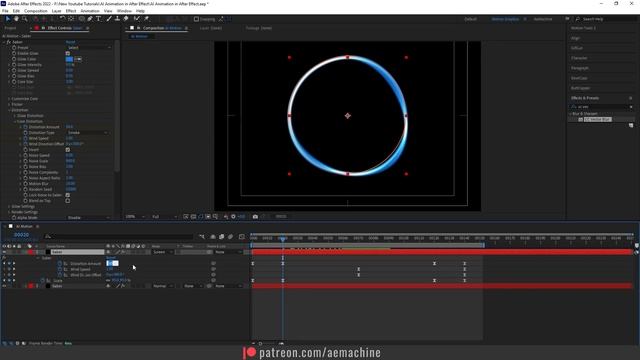Click the motion blur icon in timeline header
Viewport: 640px width, 360px height.
(230, 236)
